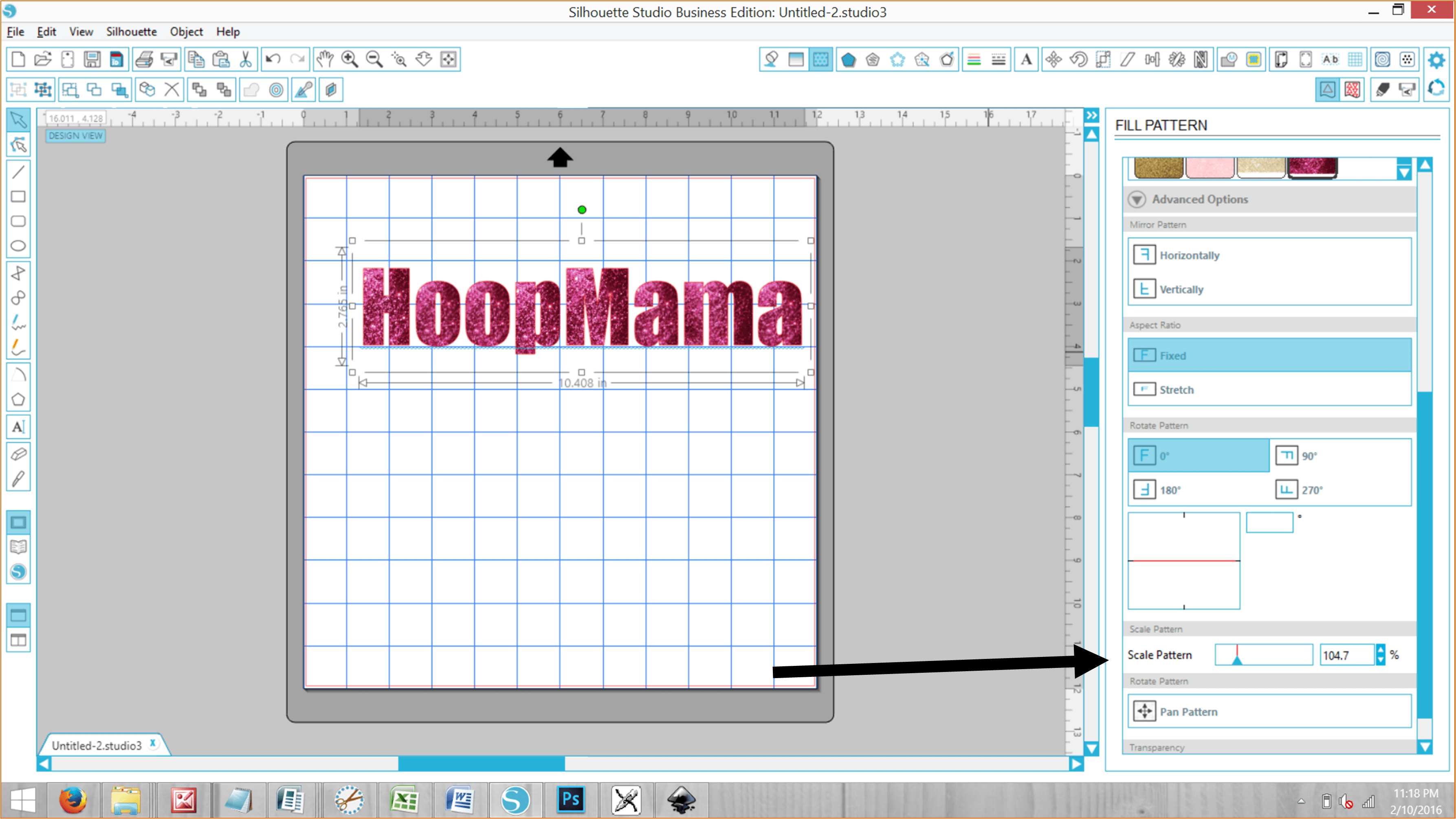This screenshot has width=1456, height=819.
Task: Open the Fill Color pentagon icon
Action: click(848, 59)
